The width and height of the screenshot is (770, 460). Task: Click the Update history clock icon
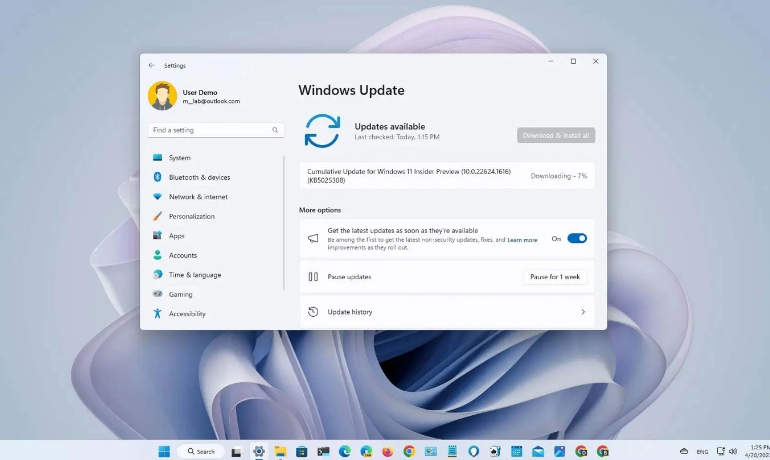point(313,312)
